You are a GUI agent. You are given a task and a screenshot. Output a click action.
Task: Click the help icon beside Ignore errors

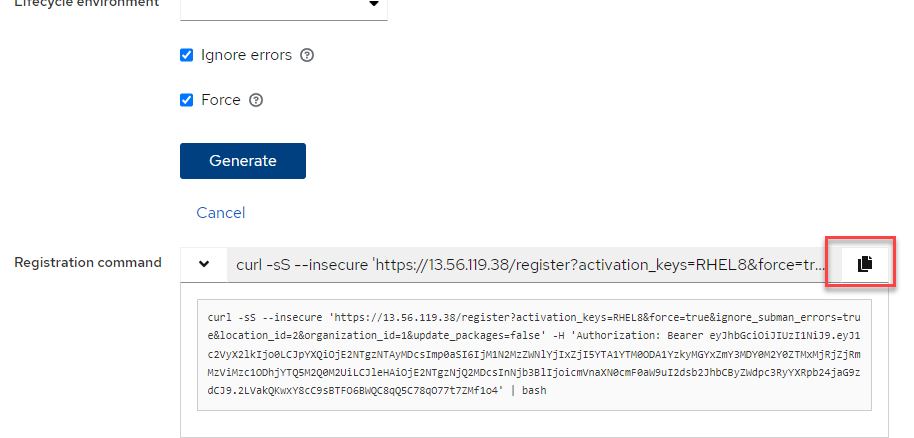coord(307,55)
